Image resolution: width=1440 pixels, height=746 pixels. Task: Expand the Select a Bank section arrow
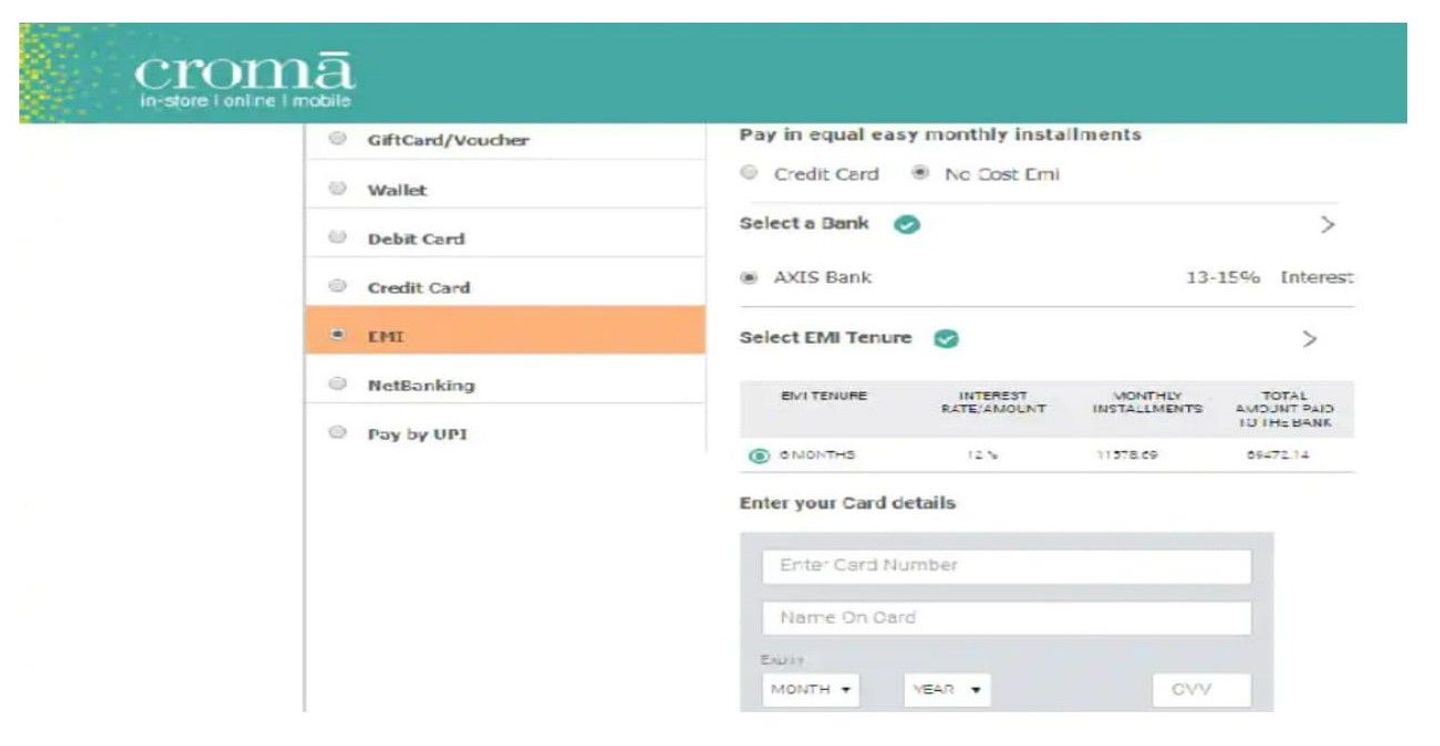click(1327, 225)
